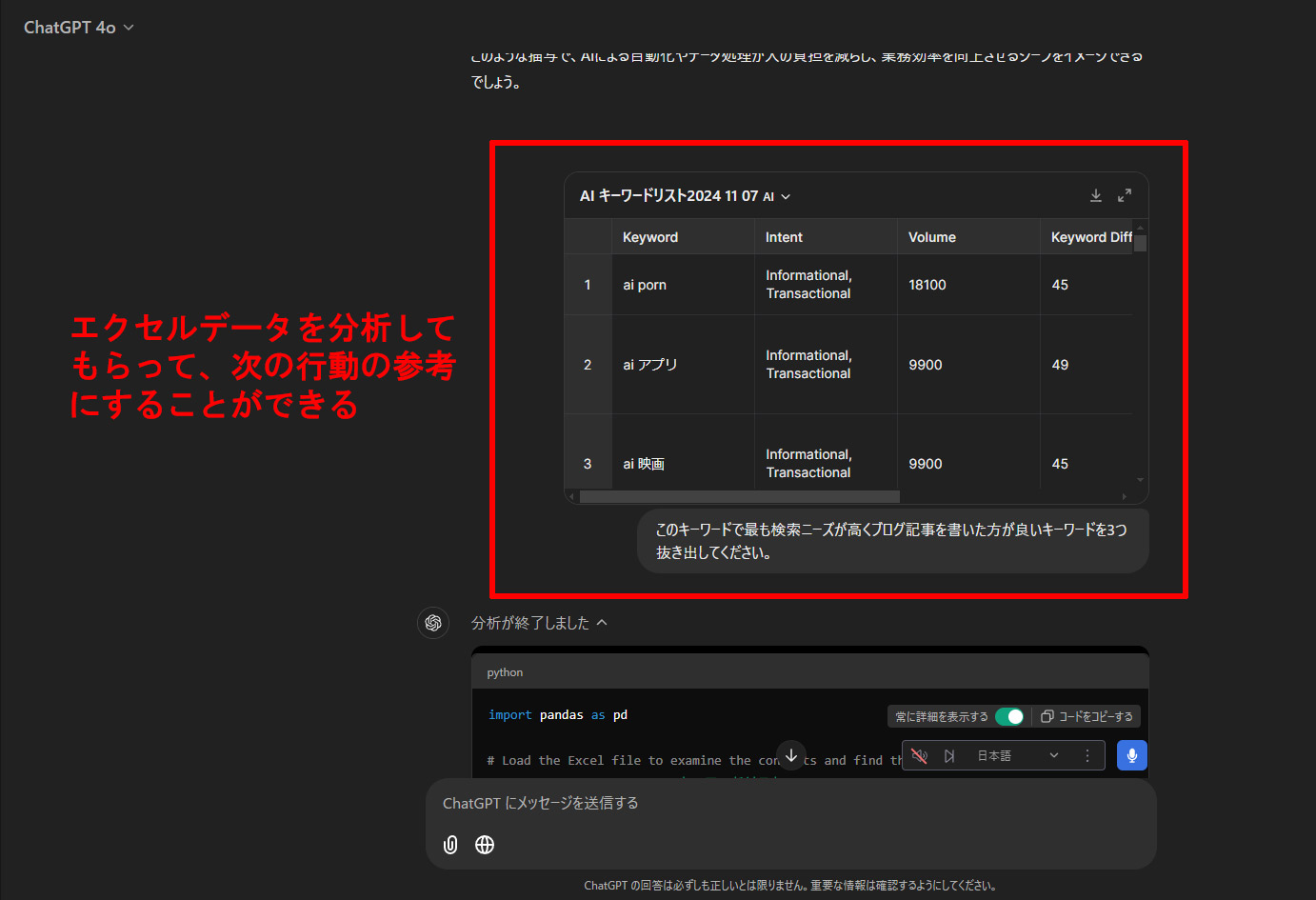Click the ChatGPT message input field
The image size is (1316, 900).
[x=790, y=803]
